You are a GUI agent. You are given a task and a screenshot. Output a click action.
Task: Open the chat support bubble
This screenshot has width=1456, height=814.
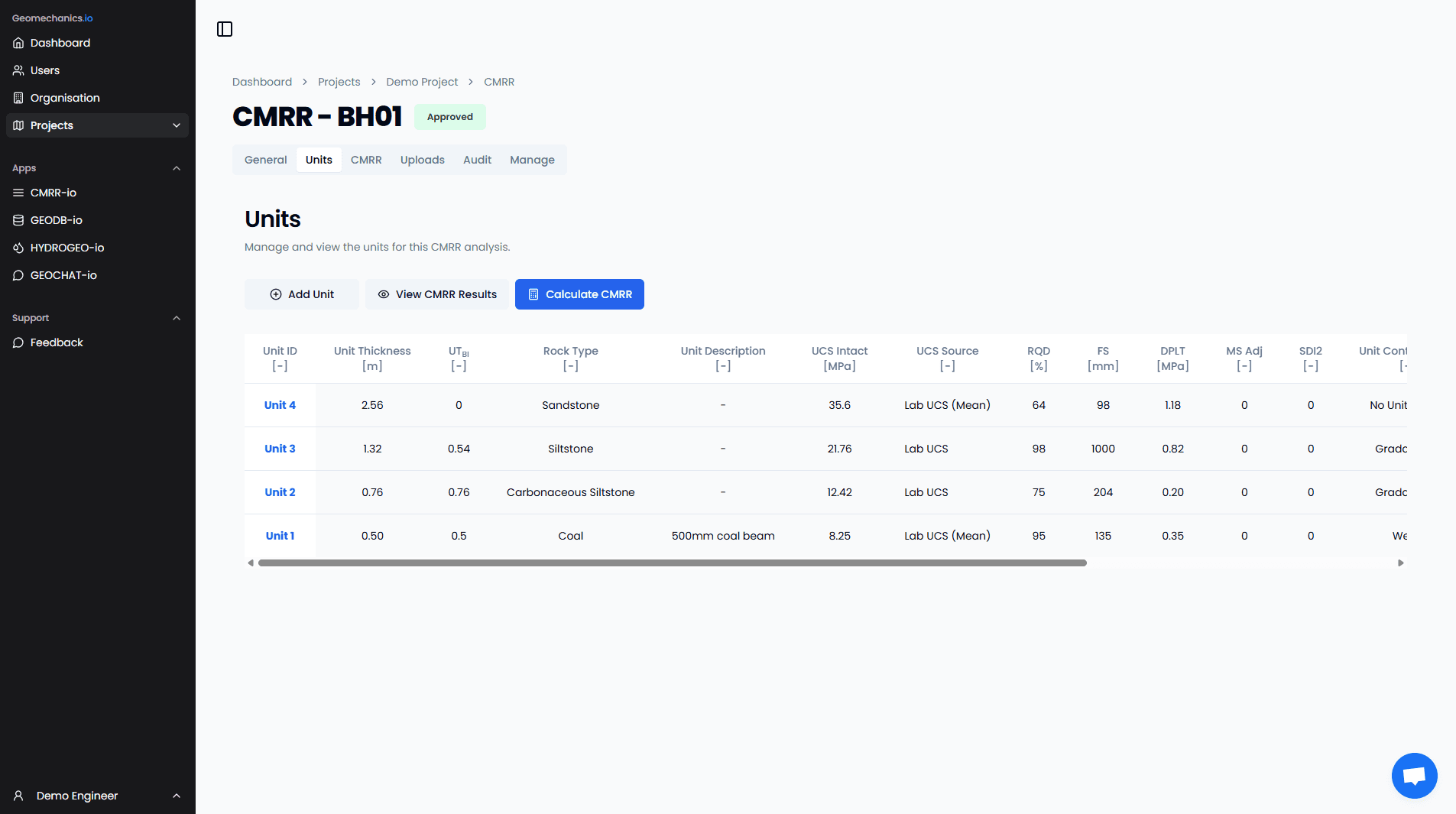(1413, 776)
